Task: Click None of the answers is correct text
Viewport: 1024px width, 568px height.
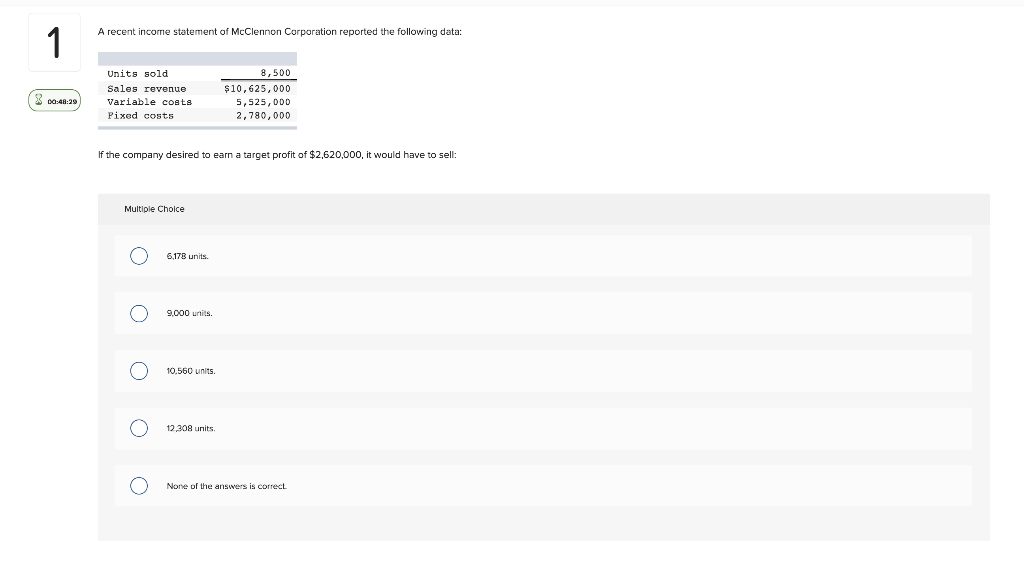Action: pos(227,486)
